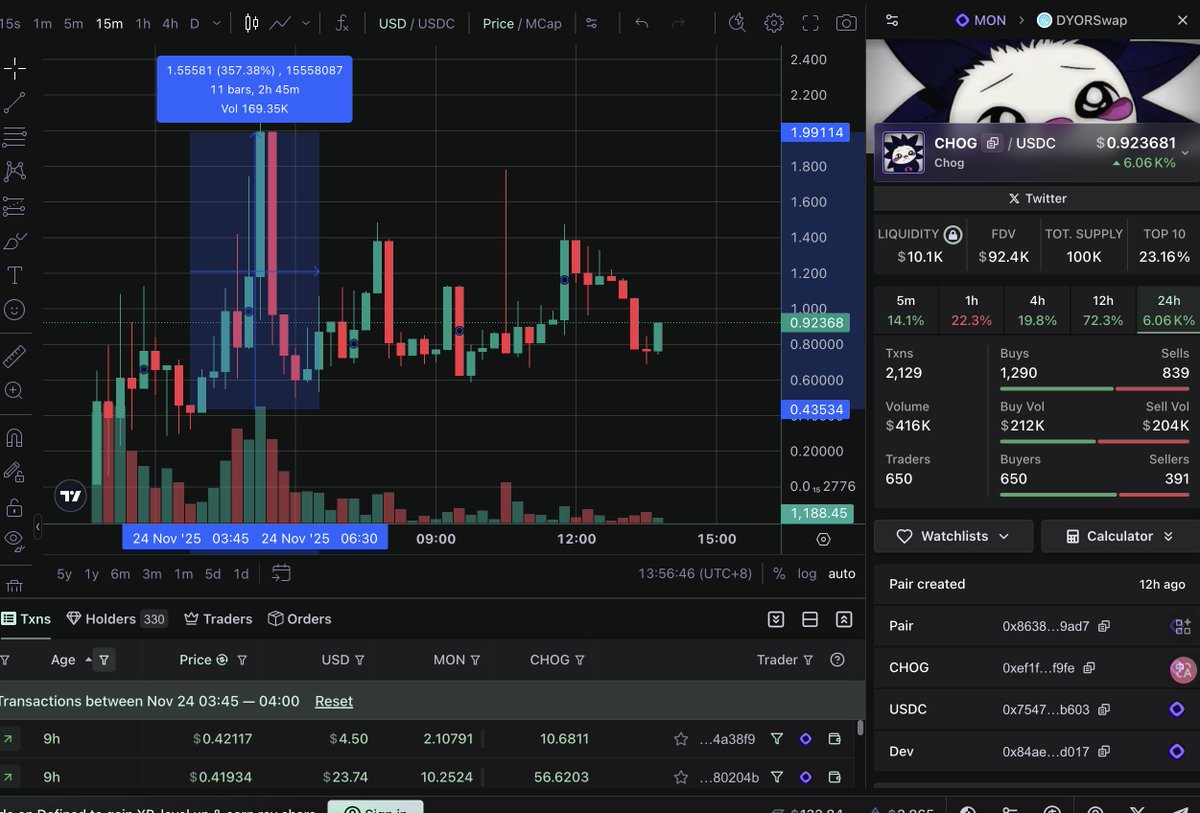Image resolution: width=1200 pixels, height=813 pixels.
Task: Open the fx indicators menu
Action: pyautogui.click(x=342, y=23)
